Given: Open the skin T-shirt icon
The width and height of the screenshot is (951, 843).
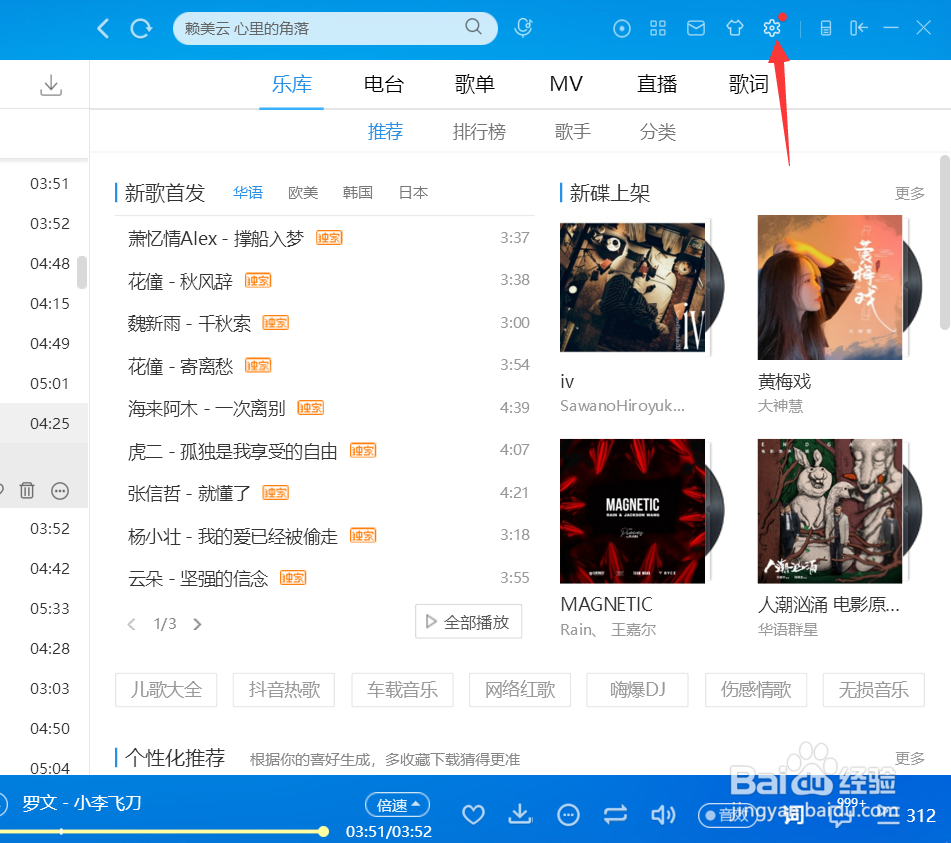Looking at the screenshot, I should click(734, 28).
